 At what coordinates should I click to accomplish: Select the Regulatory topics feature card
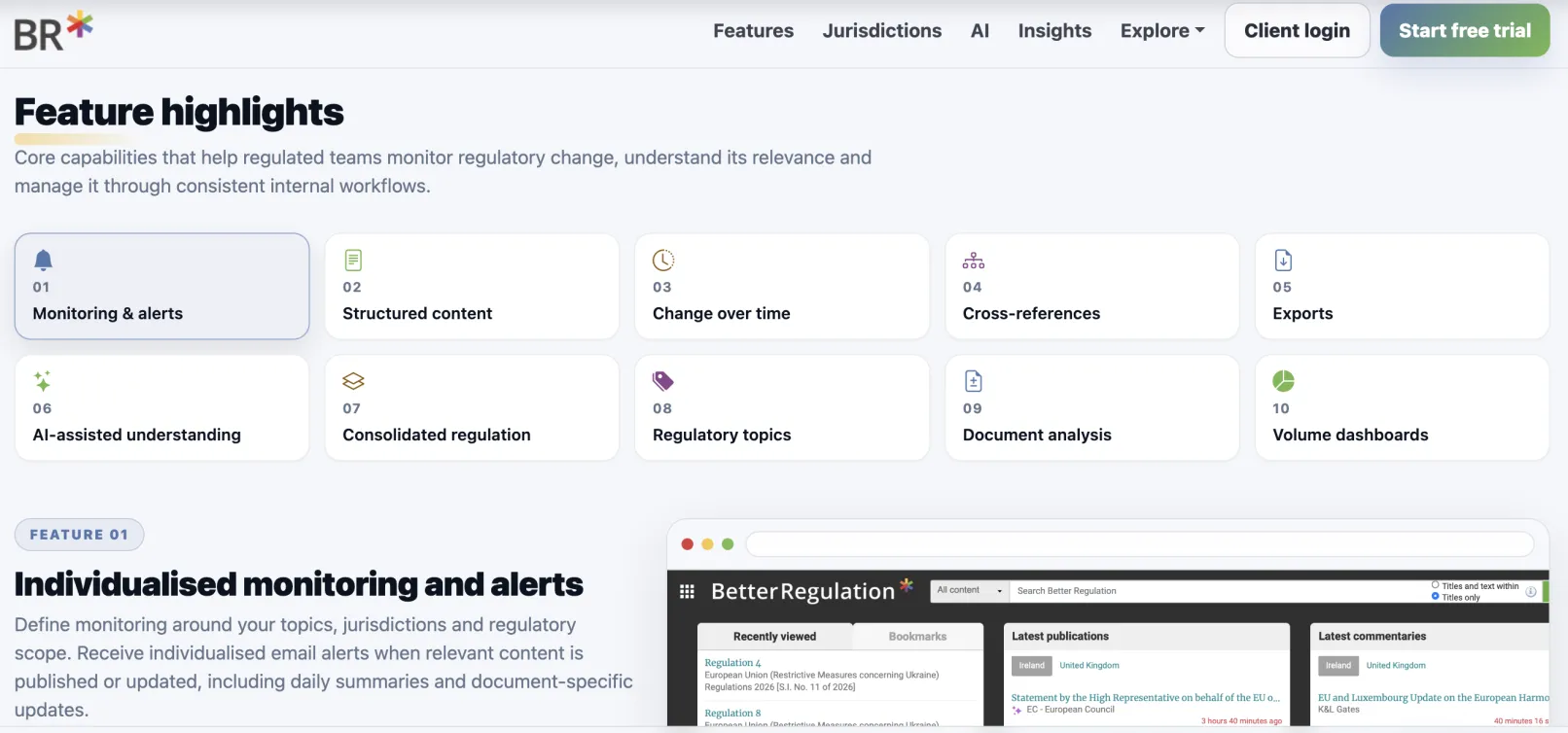coord(782,407)
